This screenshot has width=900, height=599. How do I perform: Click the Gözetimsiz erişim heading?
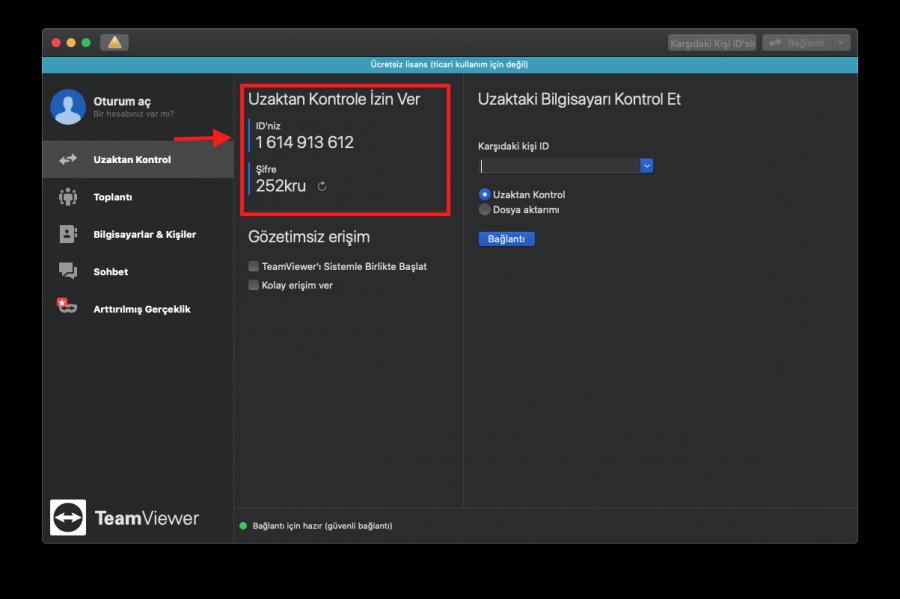pos(309,237)
